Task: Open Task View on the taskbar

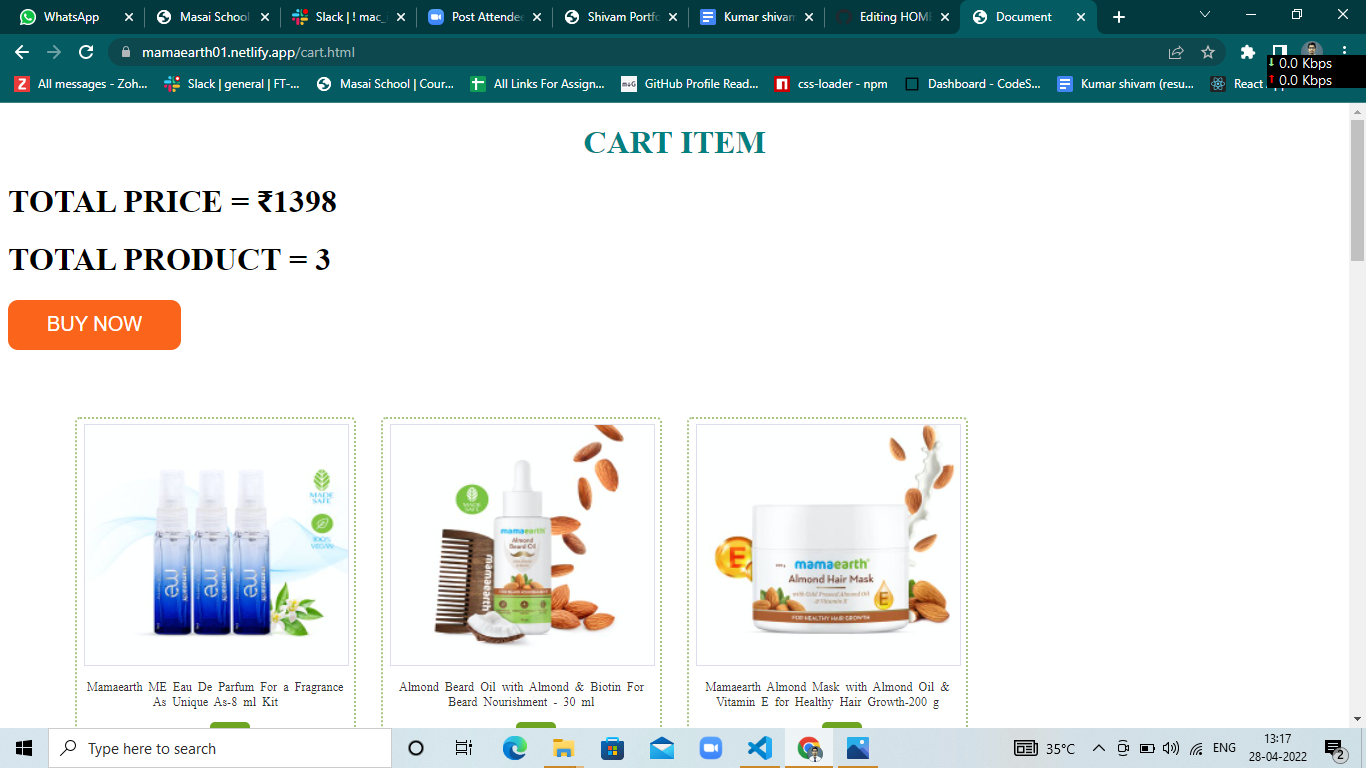Action: [464, 748]
